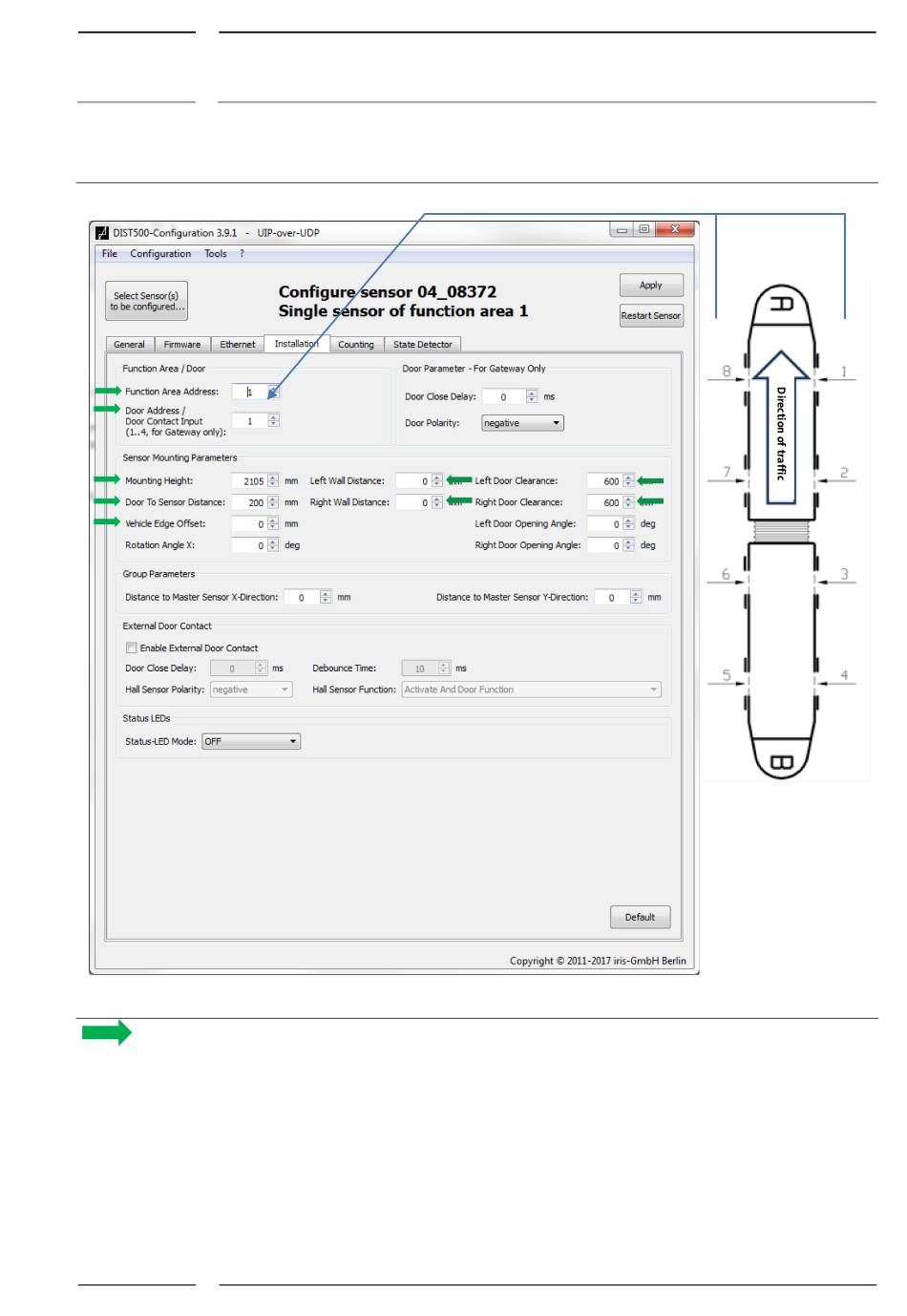Open the State Detector tab
Screen dimensions: 907x1316
[x=422, y=345]
